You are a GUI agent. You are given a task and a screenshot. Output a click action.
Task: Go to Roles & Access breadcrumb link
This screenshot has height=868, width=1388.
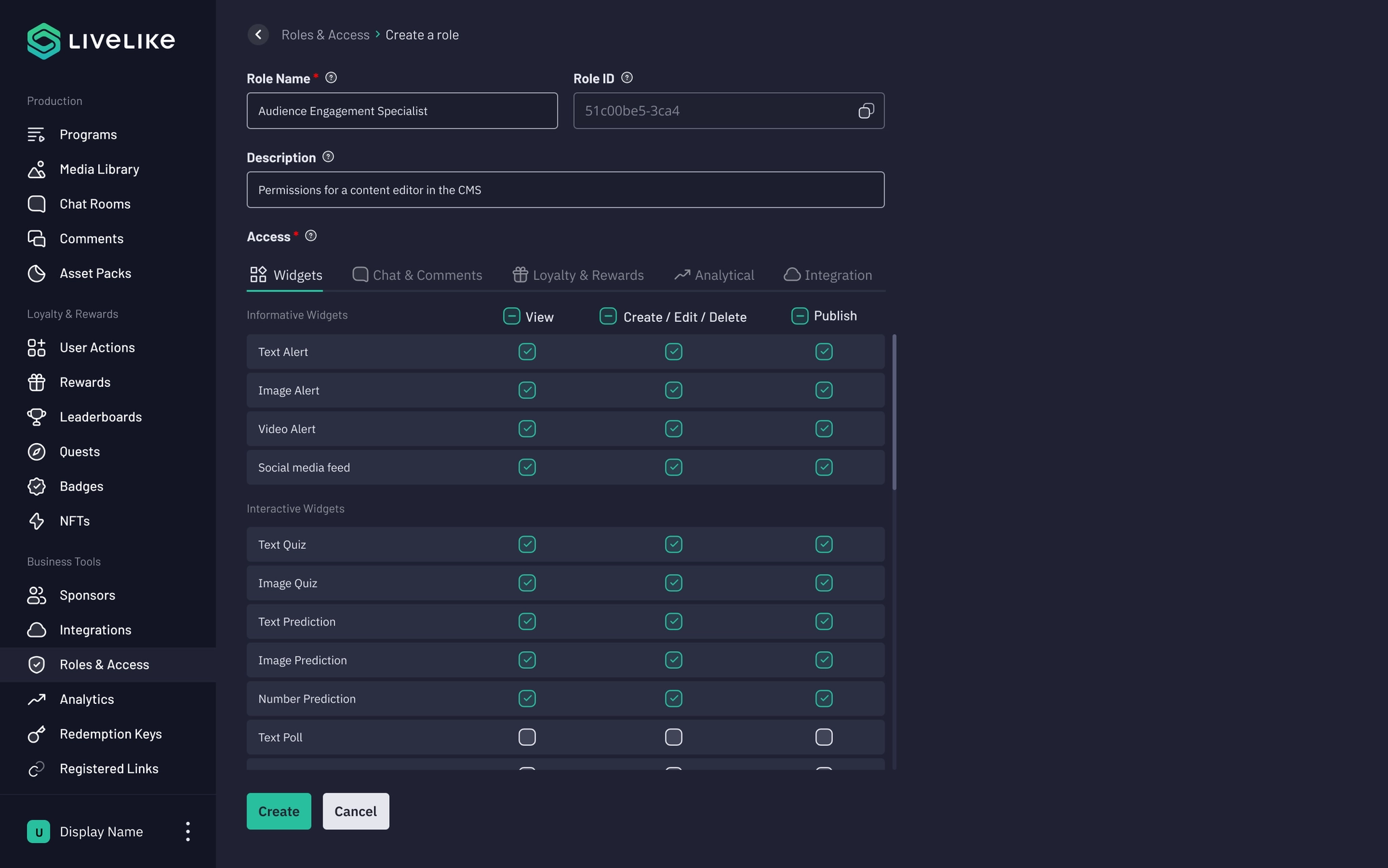(x=325, y=35)
